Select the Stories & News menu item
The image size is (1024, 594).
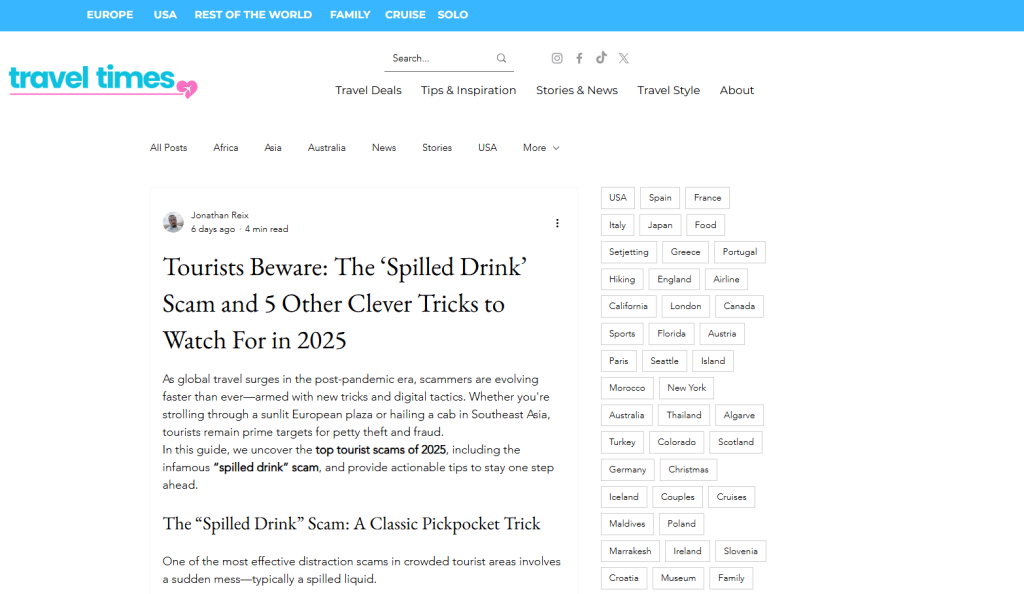[x=576, y=90]
